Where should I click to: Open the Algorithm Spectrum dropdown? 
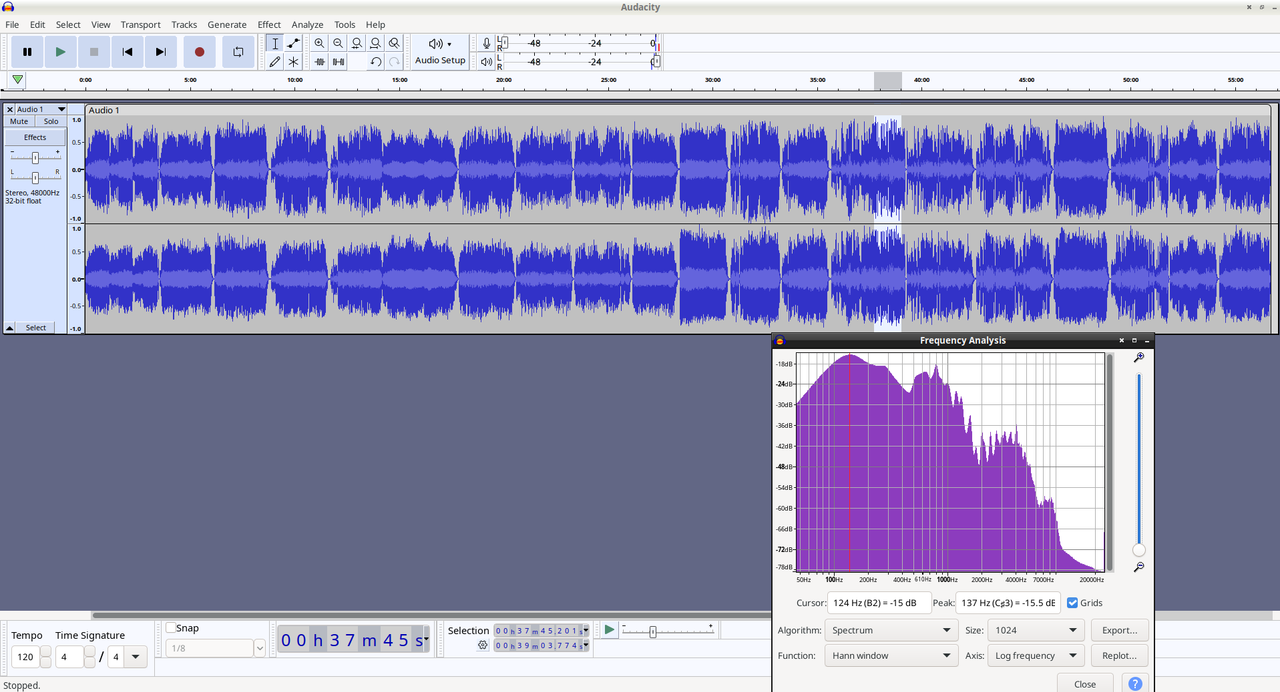pos(890,630)
